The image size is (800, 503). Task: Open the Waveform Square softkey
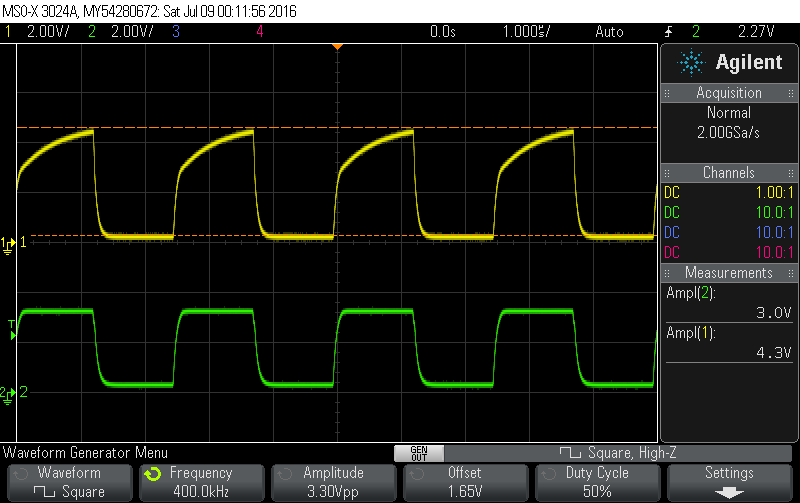(x=70, y=483)
